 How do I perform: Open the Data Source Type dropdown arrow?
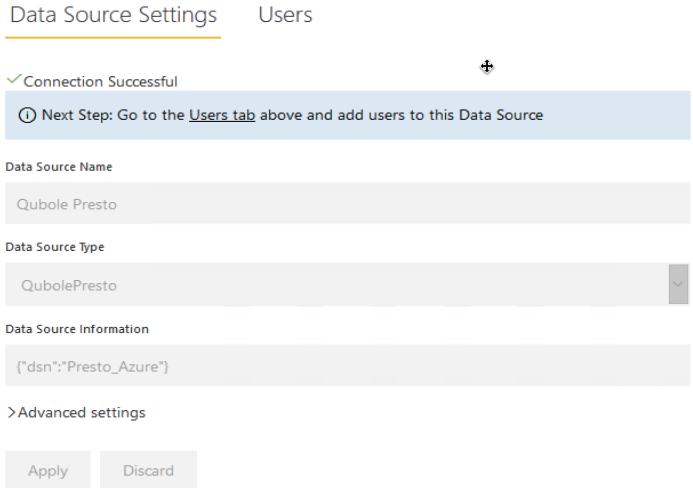click(x=678, y=284)
